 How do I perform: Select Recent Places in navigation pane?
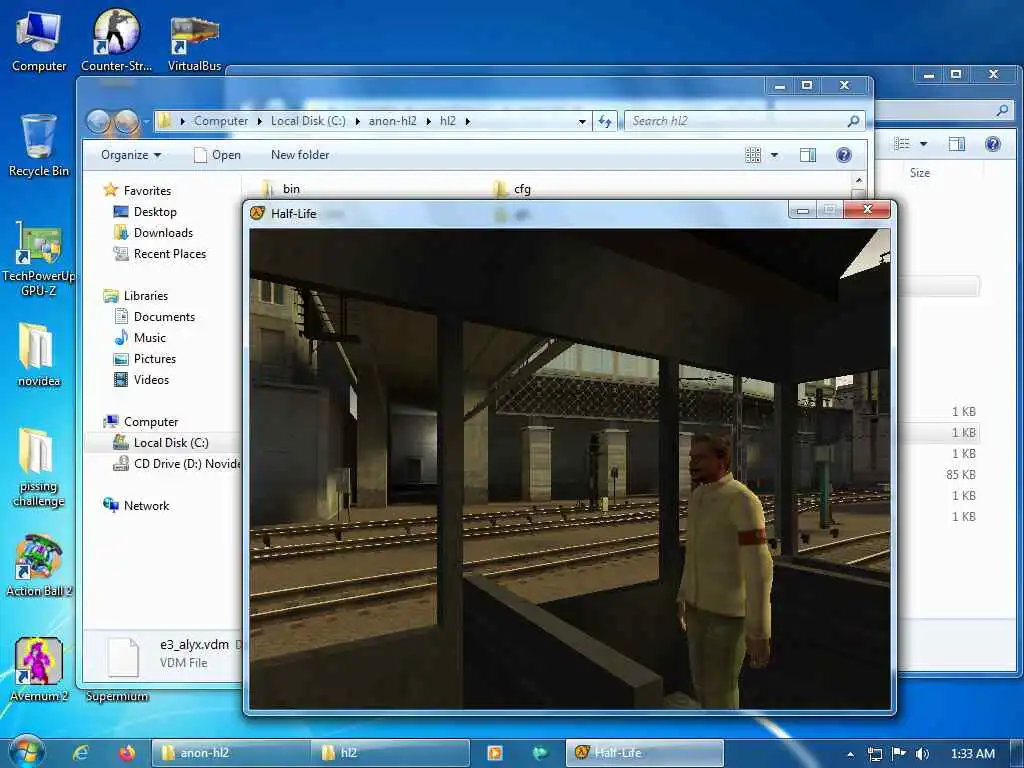click(160, 254)
